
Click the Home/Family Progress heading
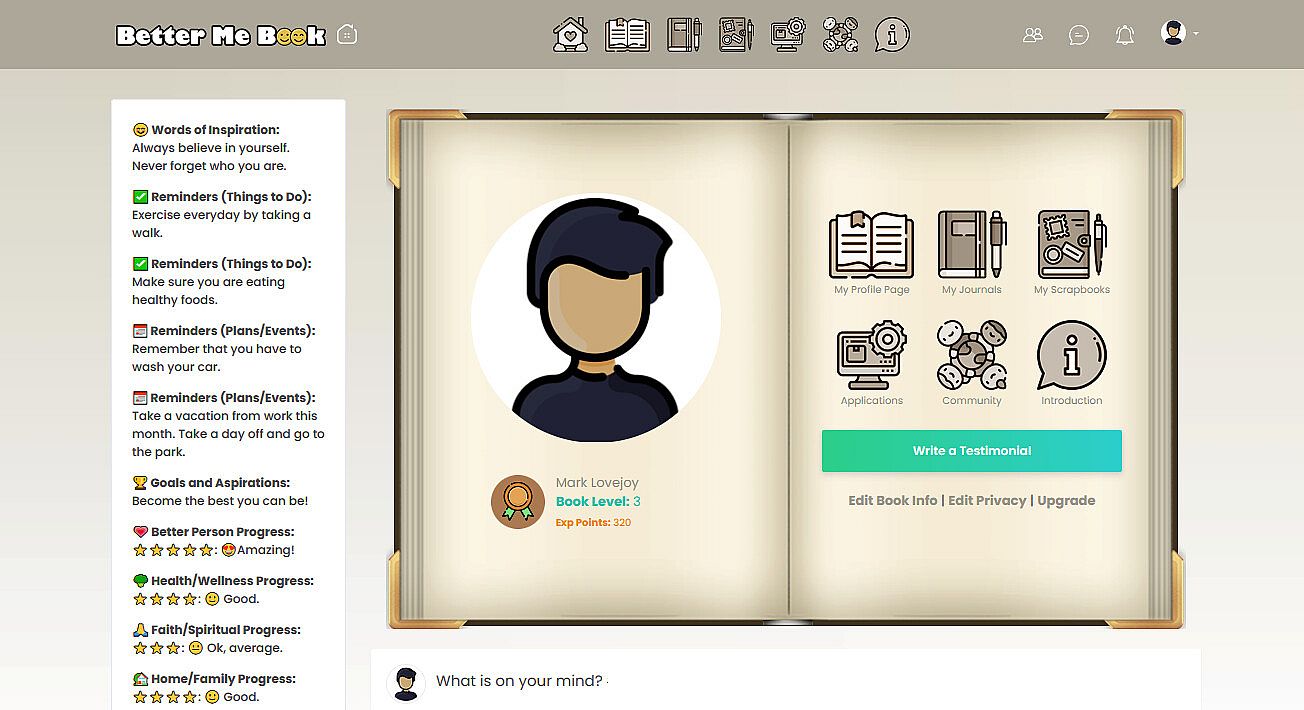(214, 679)
